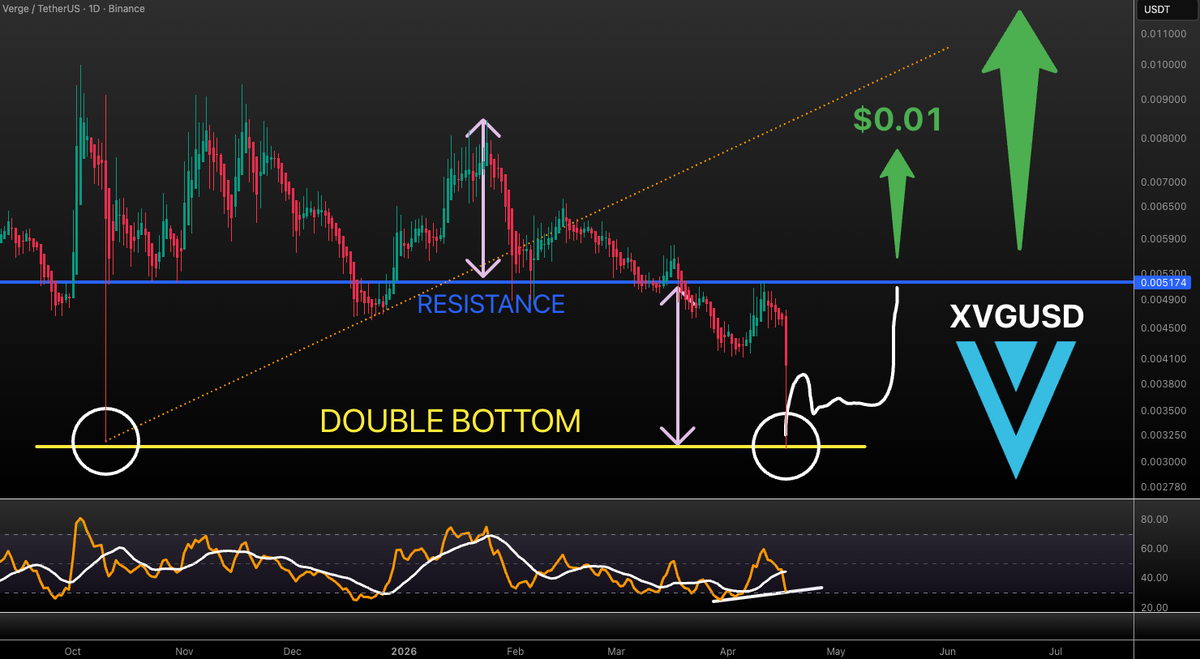1200x659 pixels.
Task: Click the 0.003000 price scale label
Action: [x=1165, y=463]
